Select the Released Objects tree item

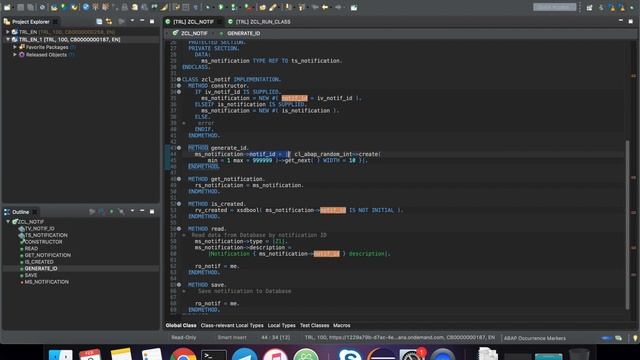click(46, 55)
